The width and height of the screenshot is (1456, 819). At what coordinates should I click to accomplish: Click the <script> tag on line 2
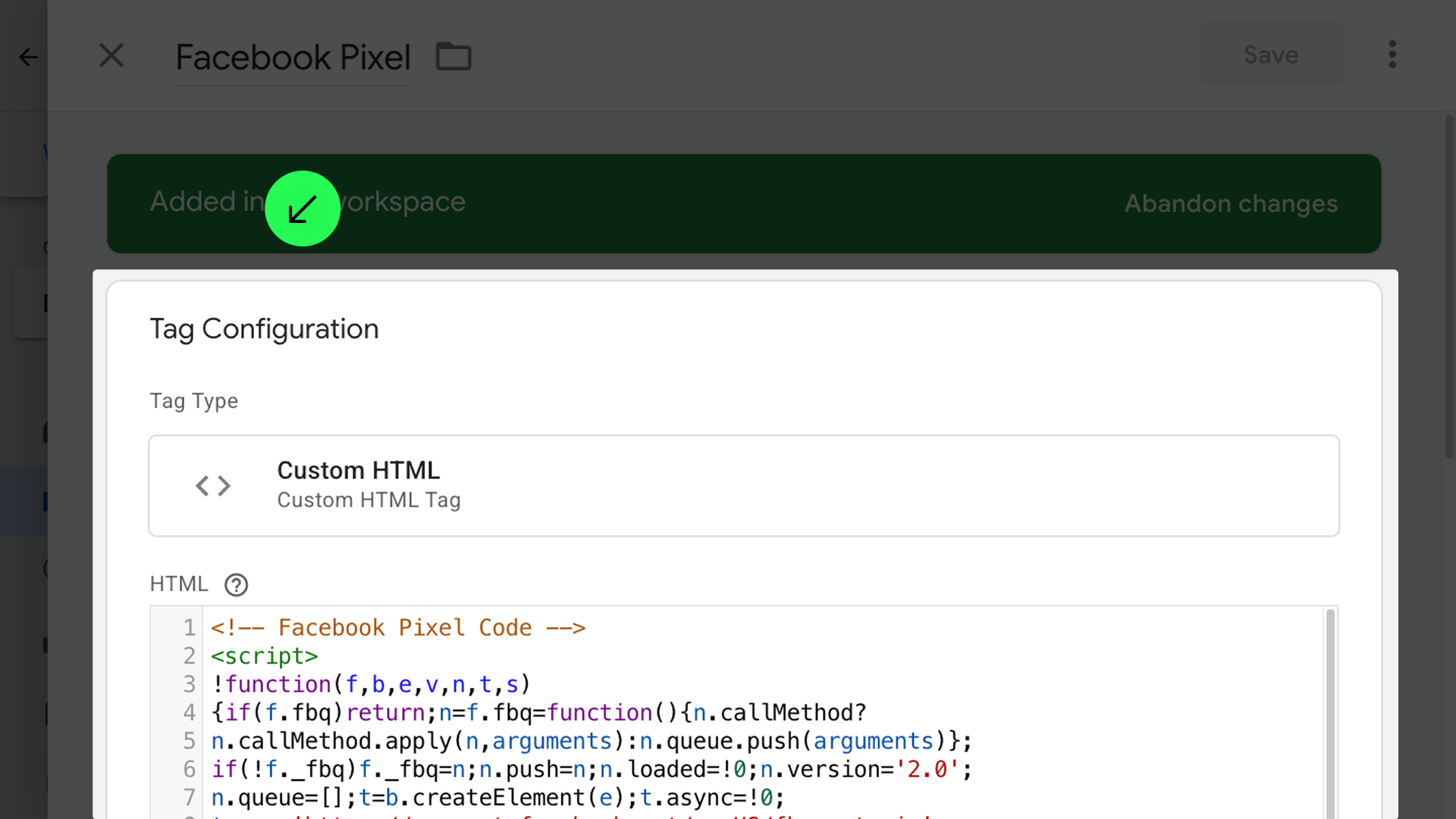coord(265,656)
